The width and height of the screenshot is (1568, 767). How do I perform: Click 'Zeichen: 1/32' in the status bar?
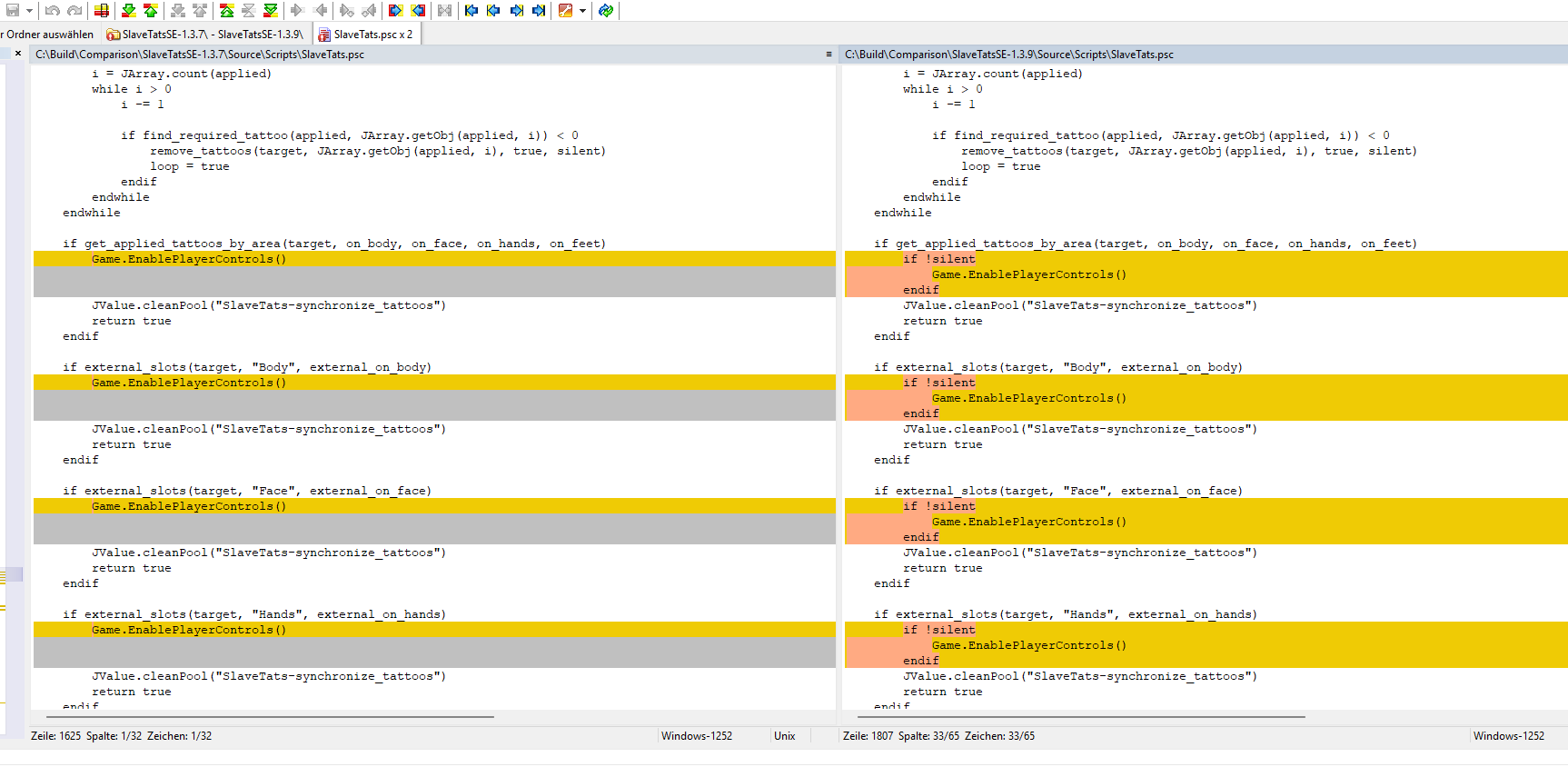tap(179, 736)
